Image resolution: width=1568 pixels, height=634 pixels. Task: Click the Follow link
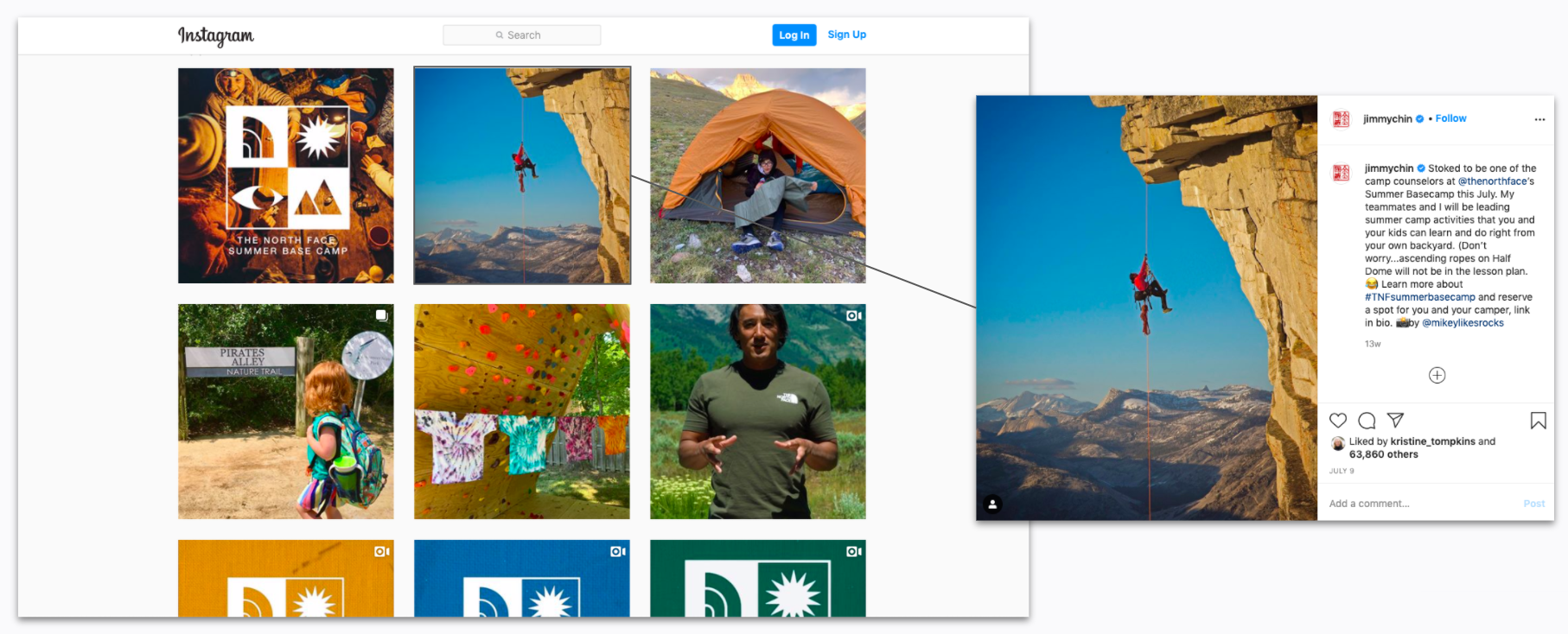click(1451, 118)
